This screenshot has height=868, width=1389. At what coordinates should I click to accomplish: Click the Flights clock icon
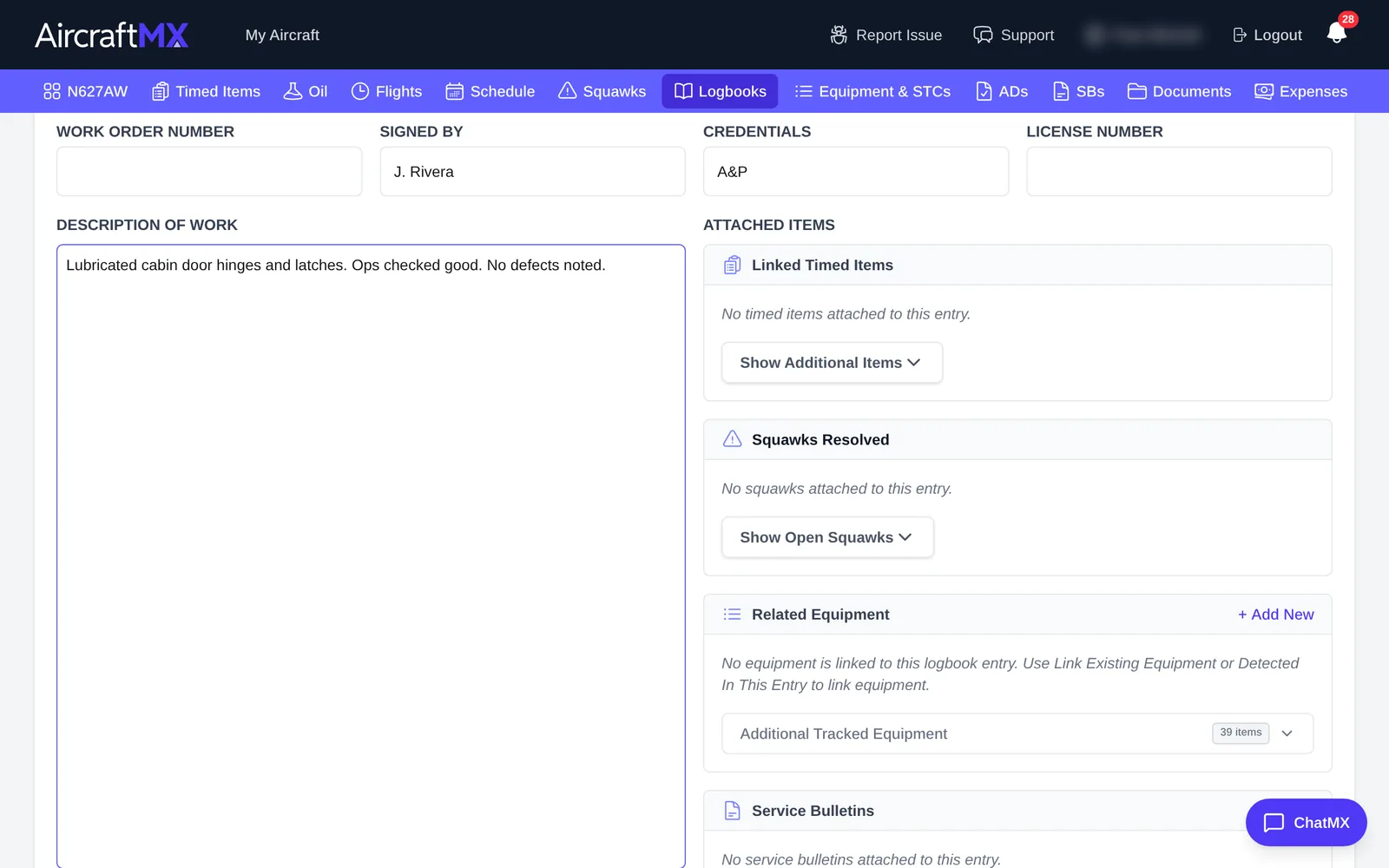(x=360, y=91)
